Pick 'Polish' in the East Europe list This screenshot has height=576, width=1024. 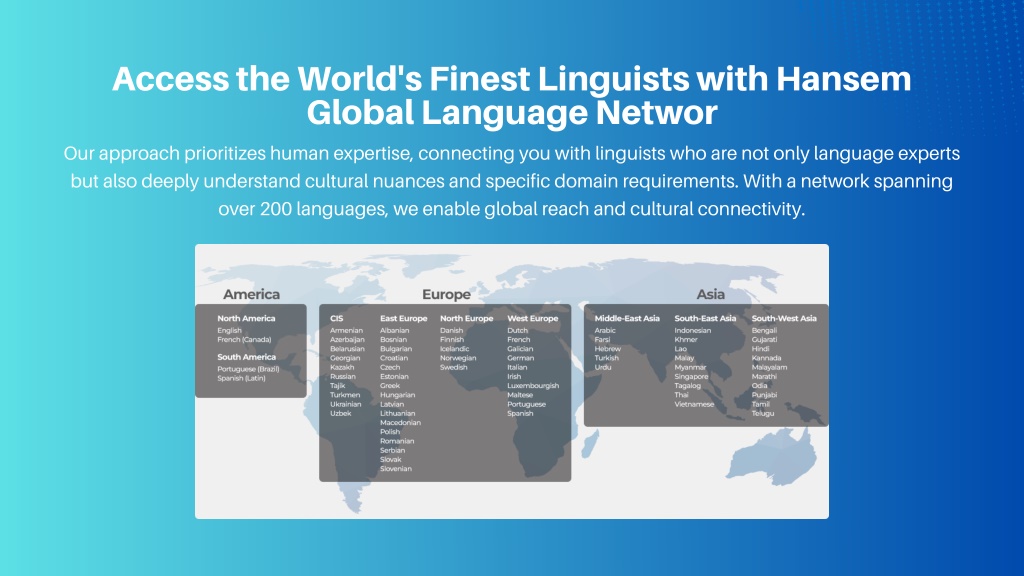pos(390,432)
